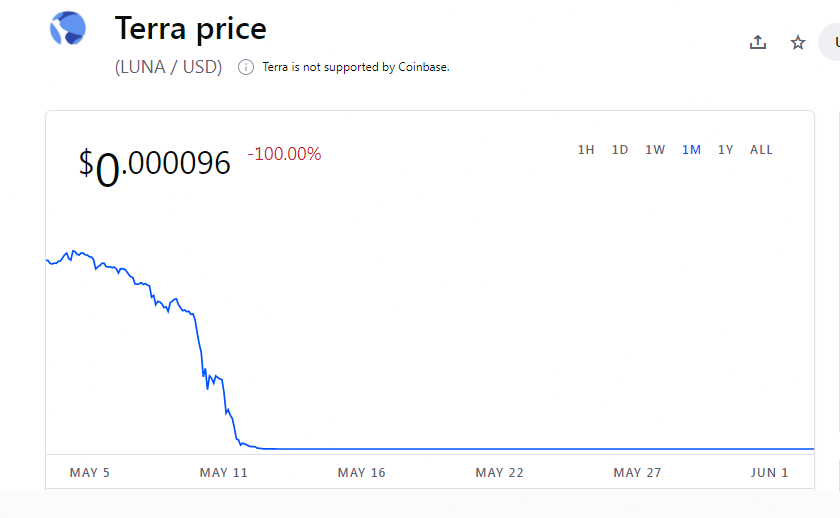Click the partially visible button beside star
This screenshot has width=840, height=518.
[x=829, y=42]
